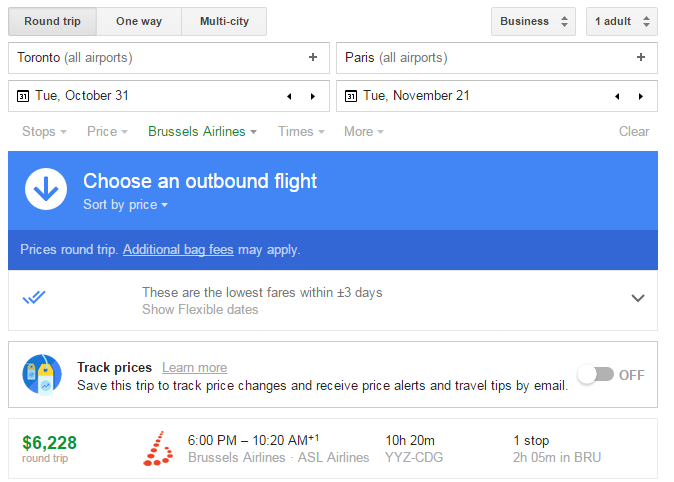Viewport: 674px width, 482px height.
Task: Open the Sort by price menu
Action: click(x=126, y=205)
